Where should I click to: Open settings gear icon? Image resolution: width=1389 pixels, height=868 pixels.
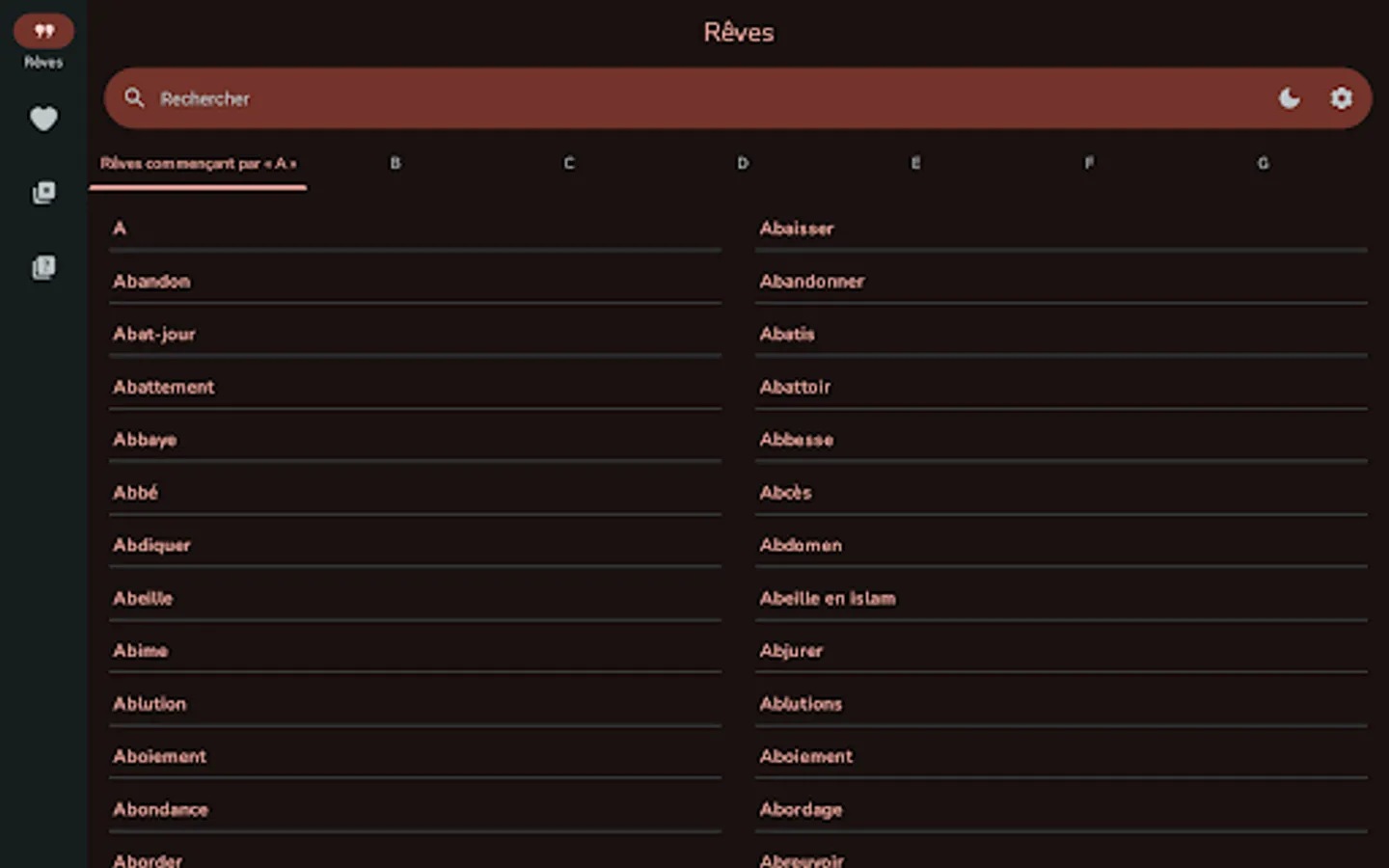click(1341, 97)
